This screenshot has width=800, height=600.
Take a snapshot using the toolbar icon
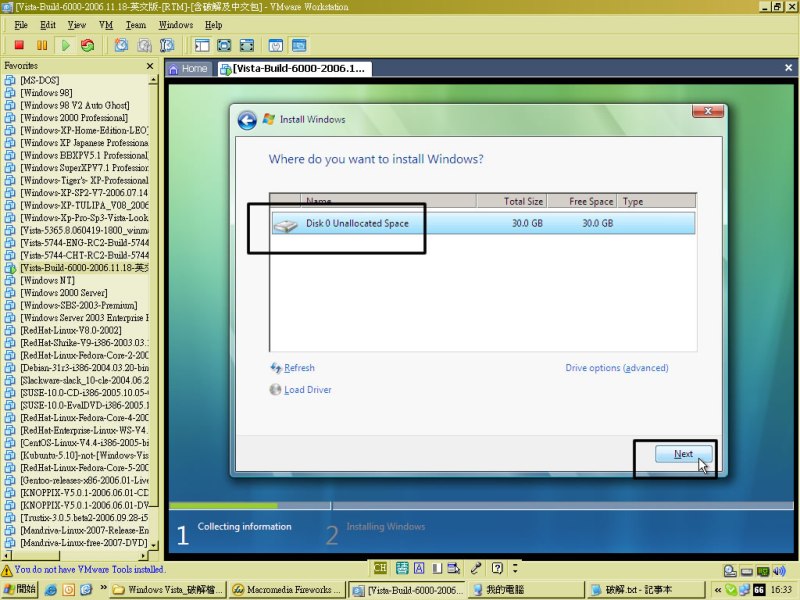tap(121, 45)
